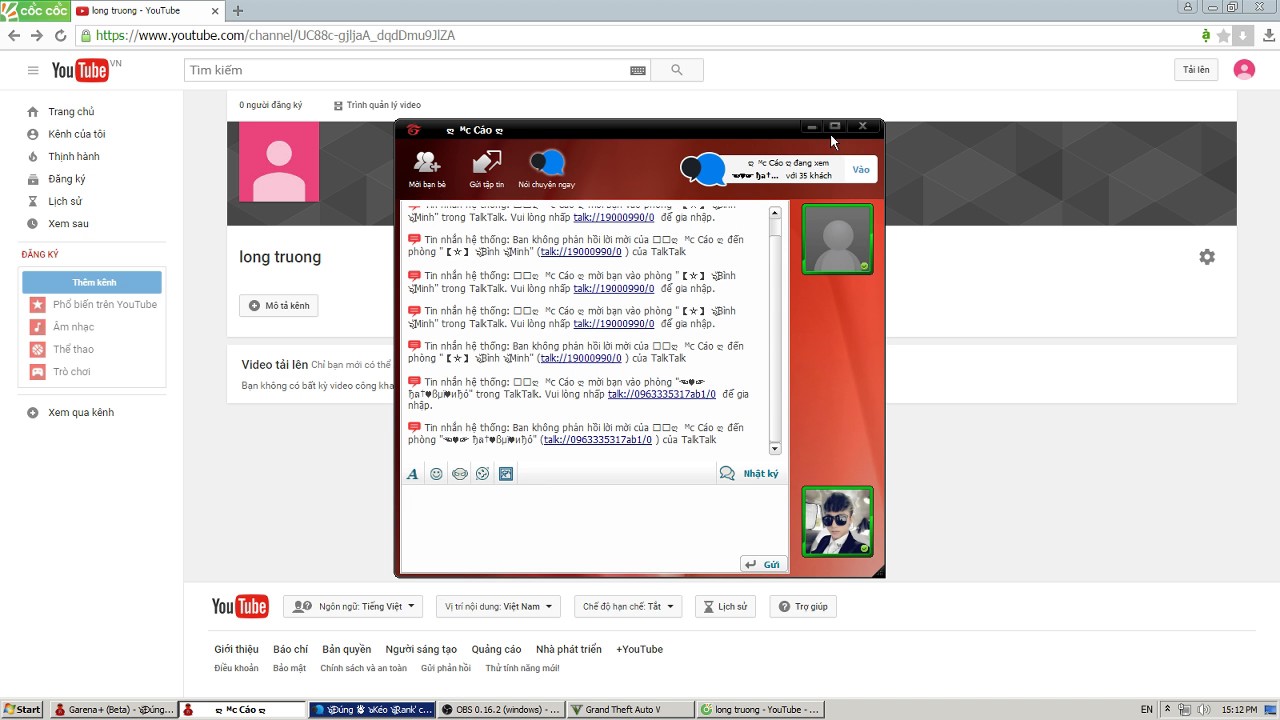Open the pink account avatar menu
Viewport: 1280px width, 720px height.
[1244, 70]
